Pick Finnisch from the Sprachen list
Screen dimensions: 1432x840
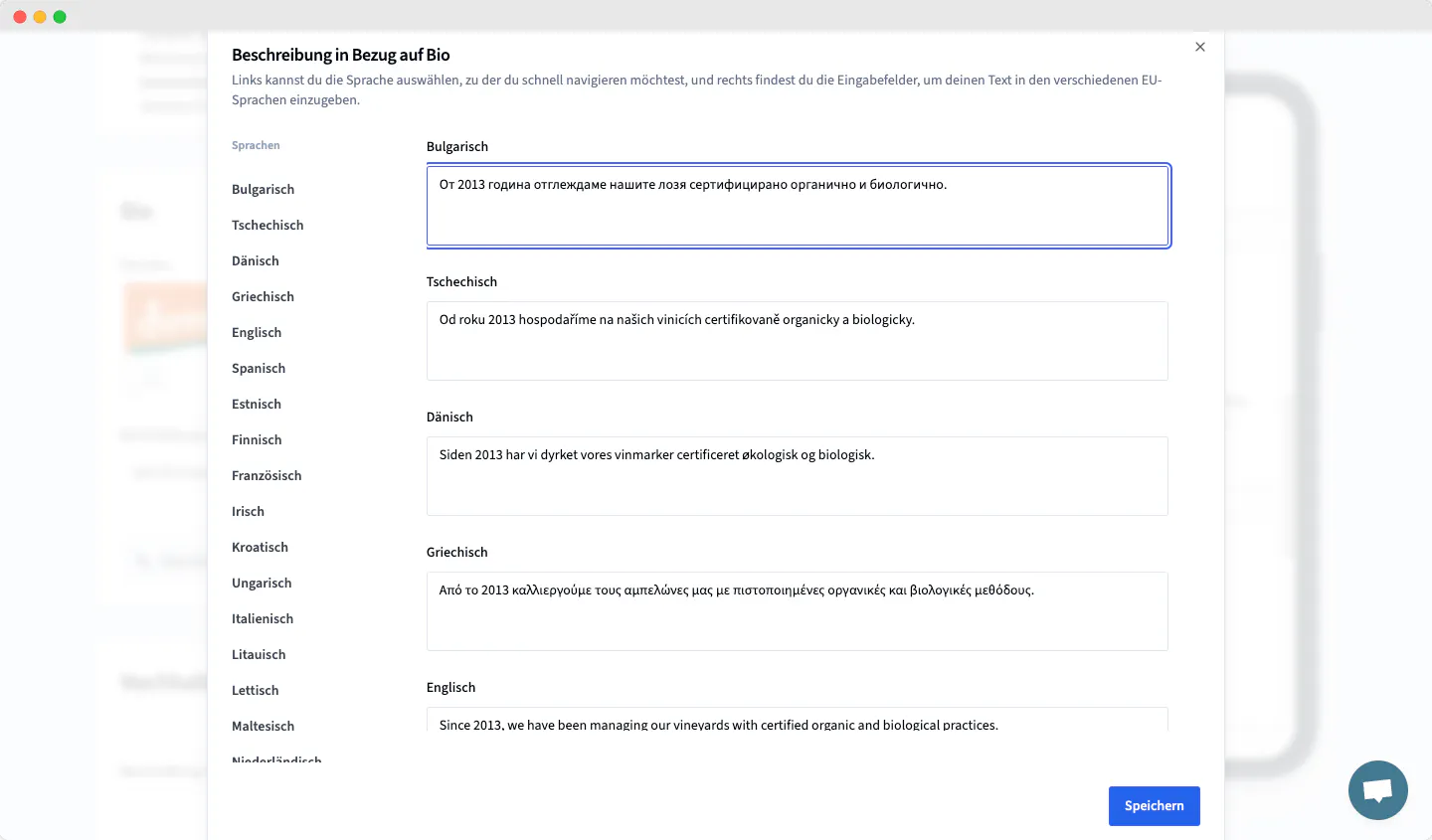click(257, 439)
